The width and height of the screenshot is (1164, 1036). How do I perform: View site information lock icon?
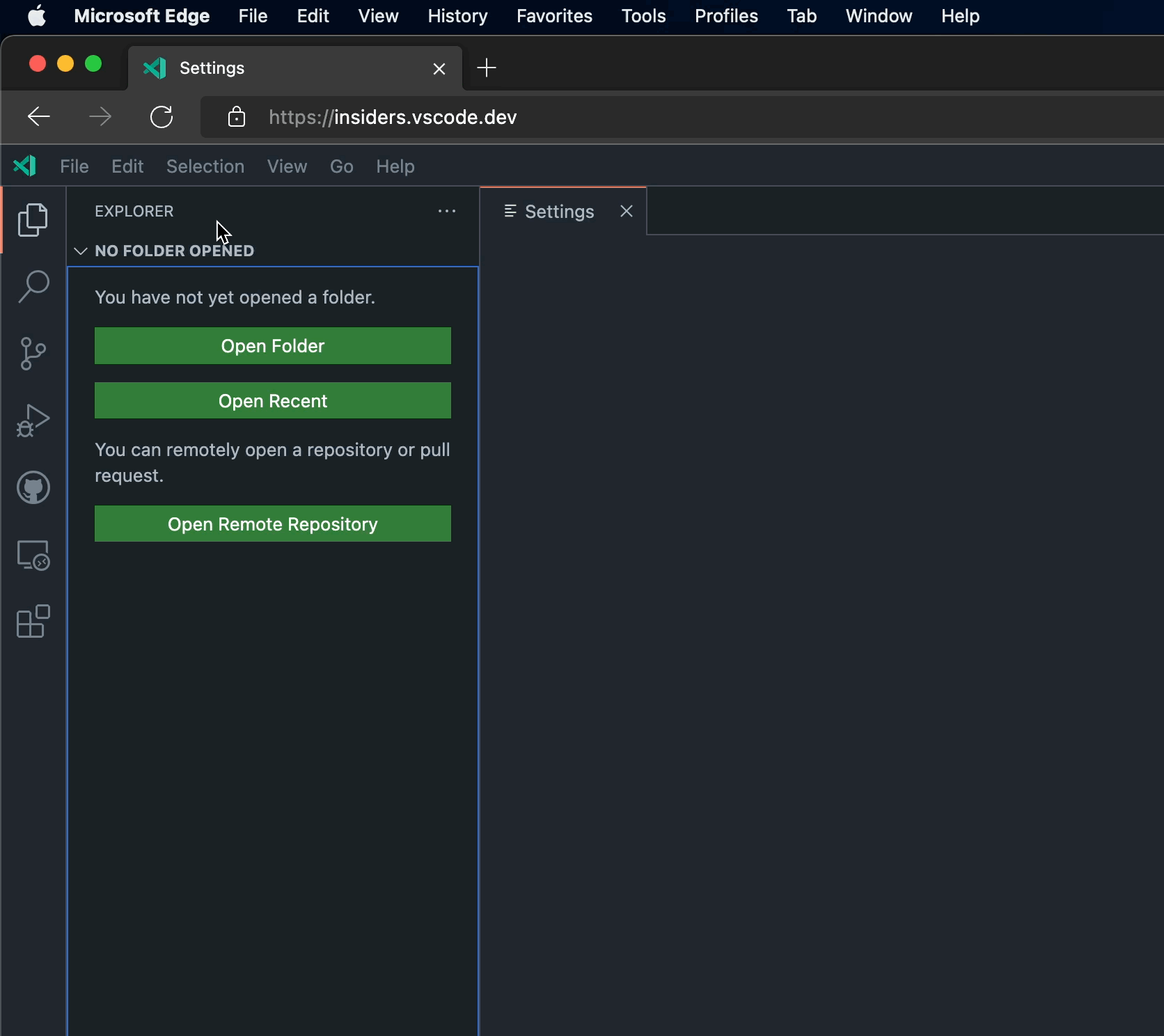237,116
